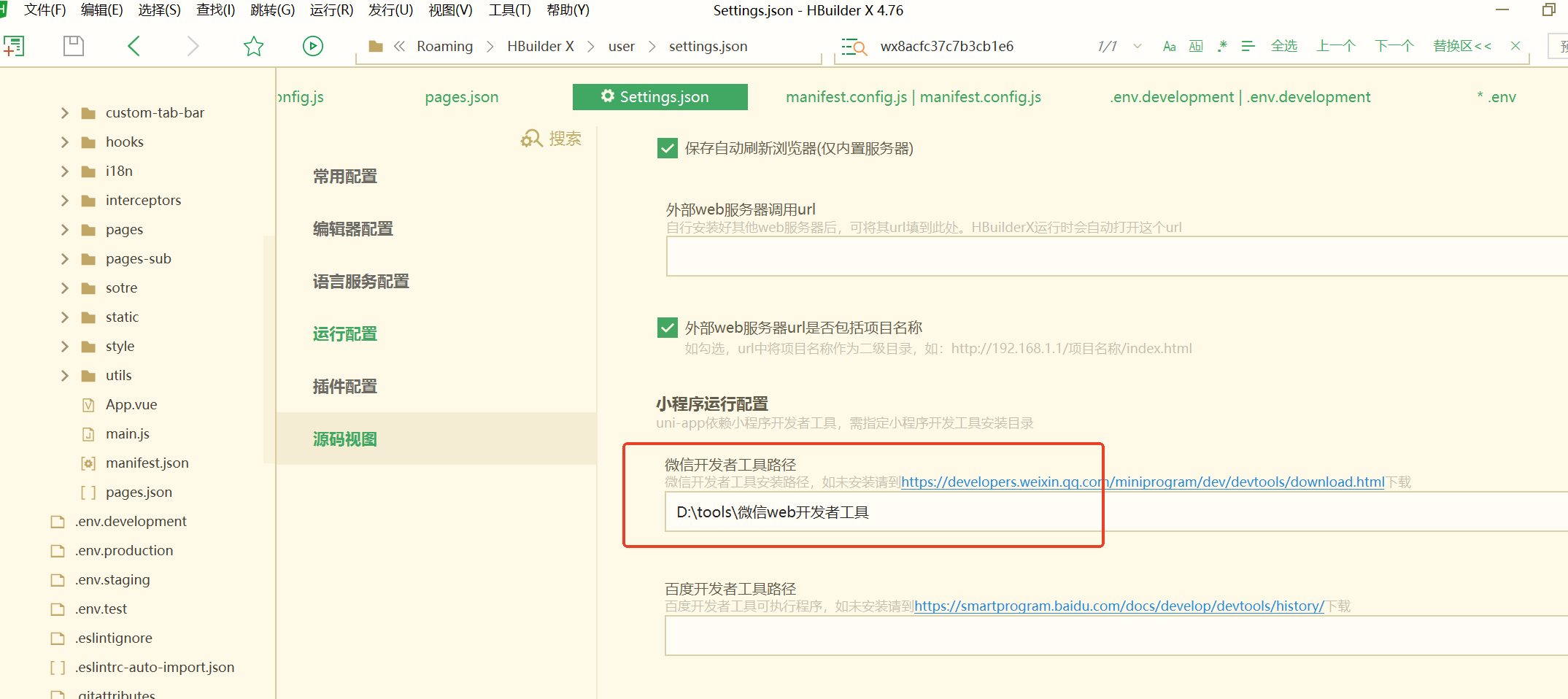Expand the sotre folder
Image resolution: width=1568 pixels, height=699 pixels.
pos(65,288)
